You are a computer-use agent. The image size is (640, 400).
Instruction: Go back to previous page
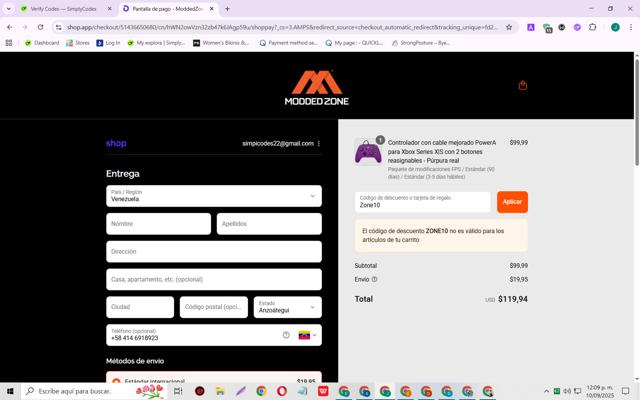(9, 27)
